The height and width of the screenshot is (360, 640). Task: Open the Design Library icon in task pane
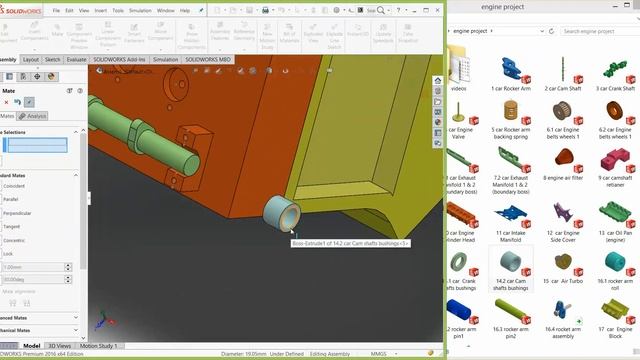click(x=438, y=91)
